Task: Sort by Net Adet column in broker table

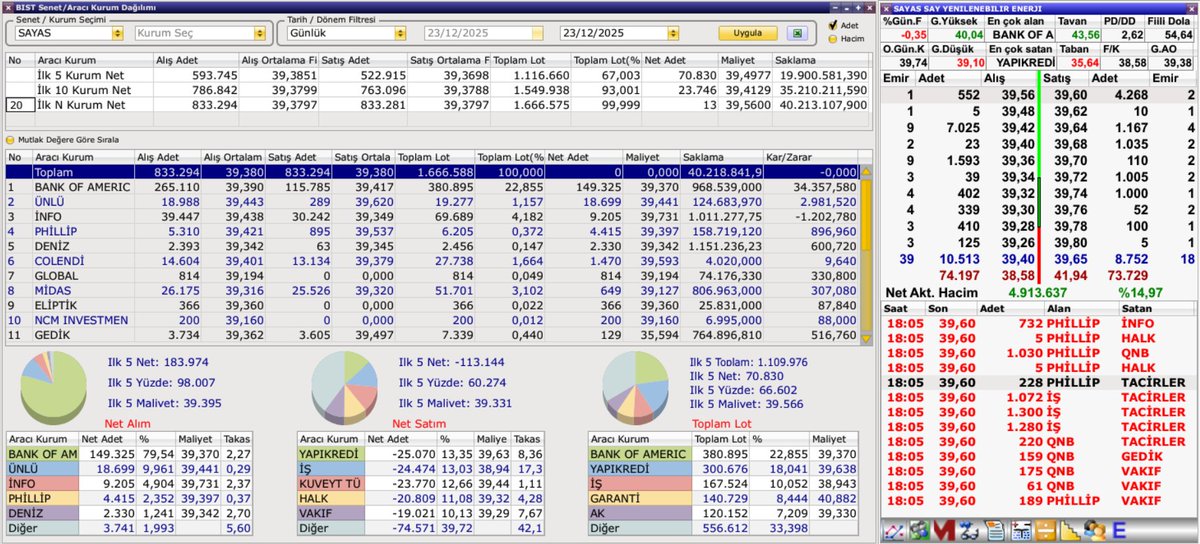Action: (x=585, y=157)
